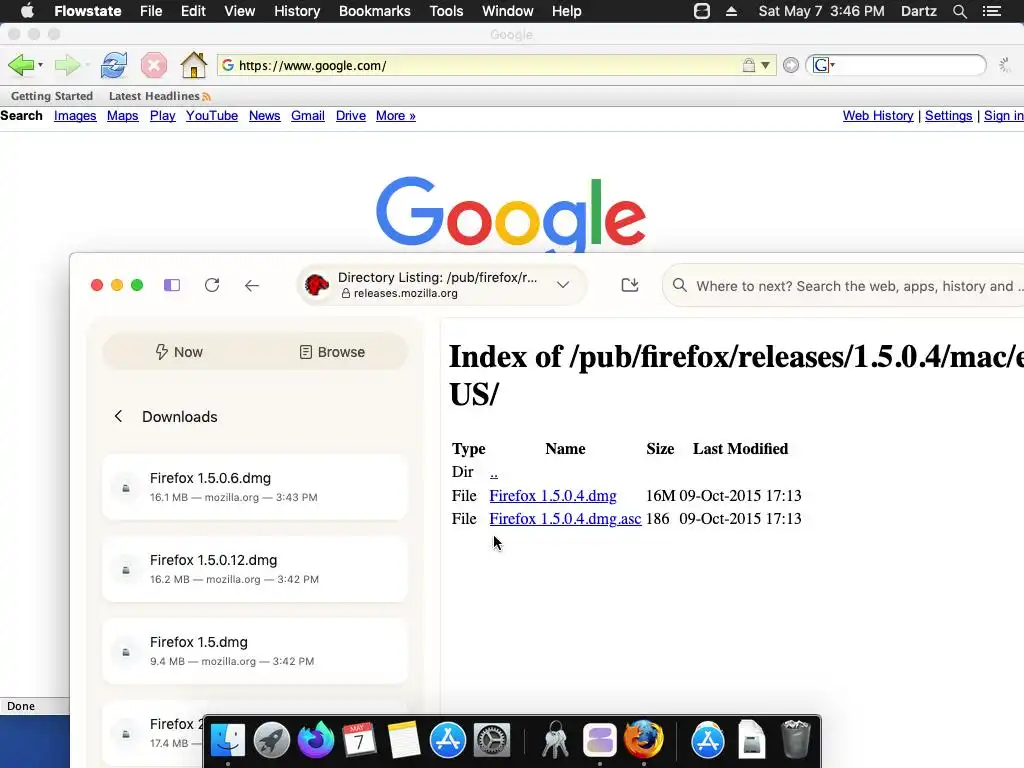Image resolution: width=1024 pixels, height=768 pixels.
Task: Go to the home page via house icon
Action: [x=194, y=65]
